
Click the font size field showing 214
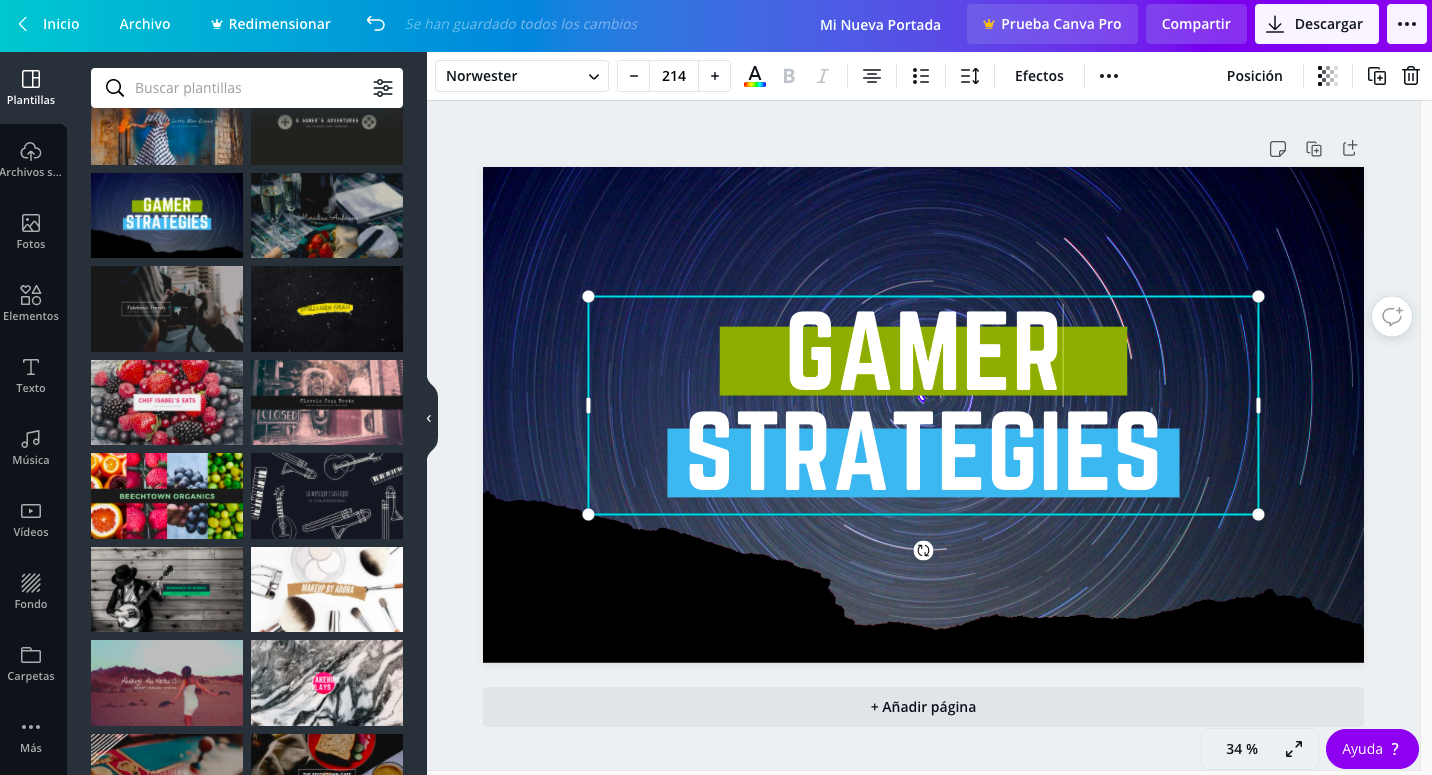[674, 76]
